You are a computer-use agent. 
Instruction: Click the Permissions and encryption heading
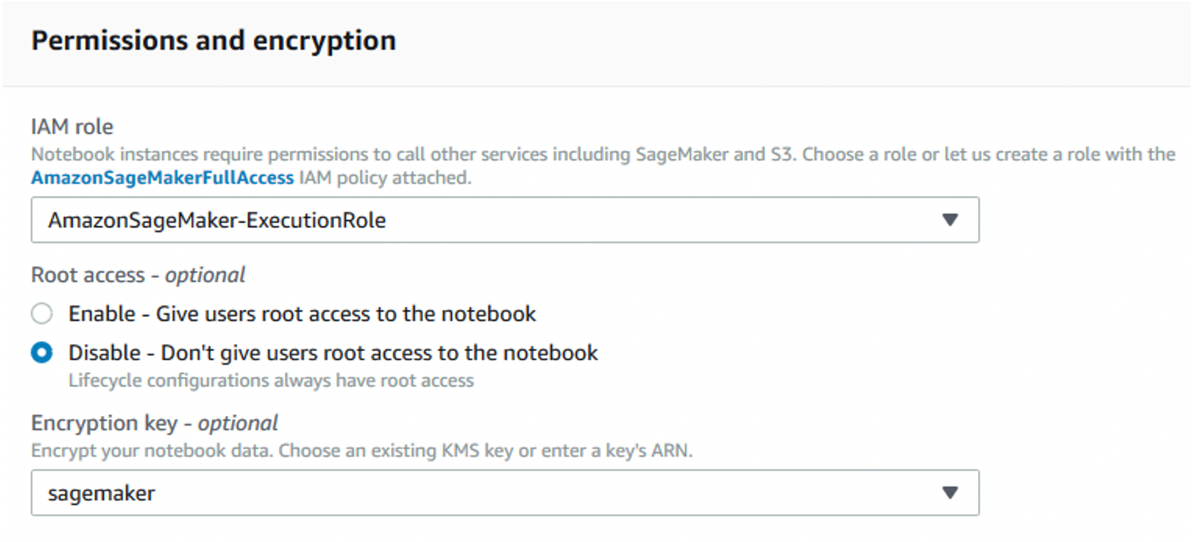[x=213, y=40]
